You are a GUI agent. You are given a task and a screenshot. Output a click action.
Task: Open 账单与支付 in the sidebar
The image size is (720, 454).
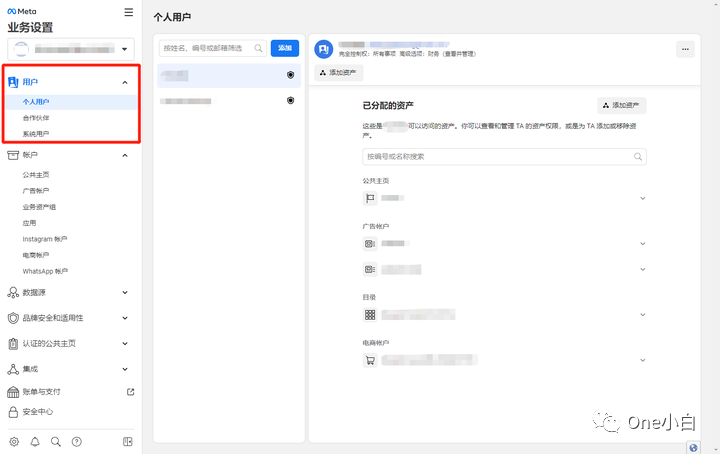coord(41,392)
